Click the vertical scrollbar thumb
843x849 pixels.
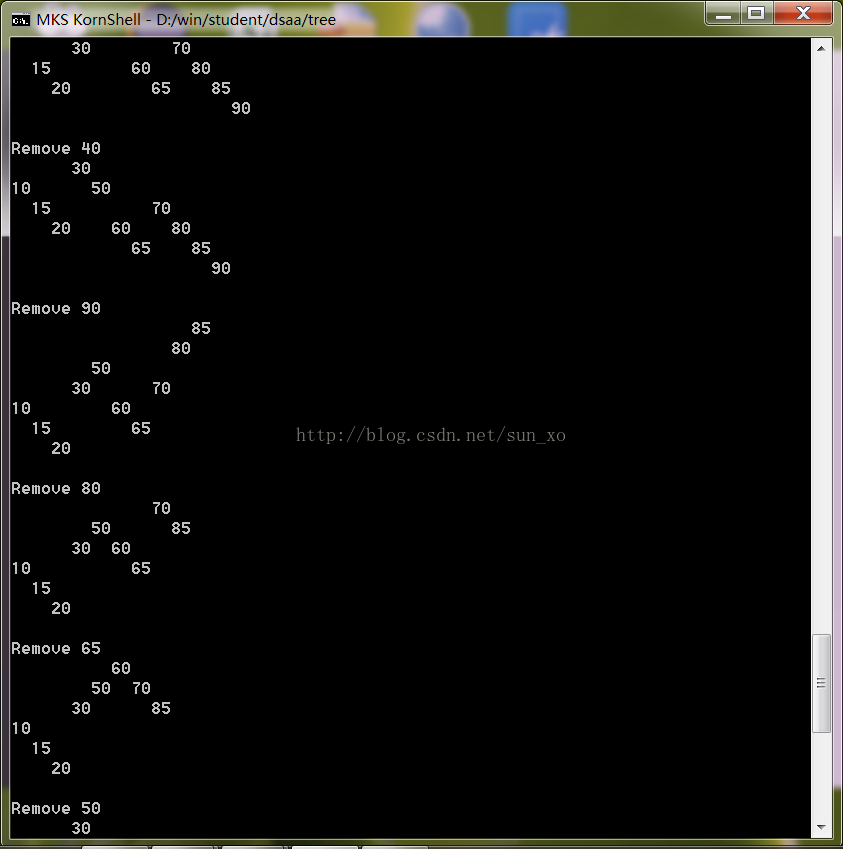(x=821, y=683)
